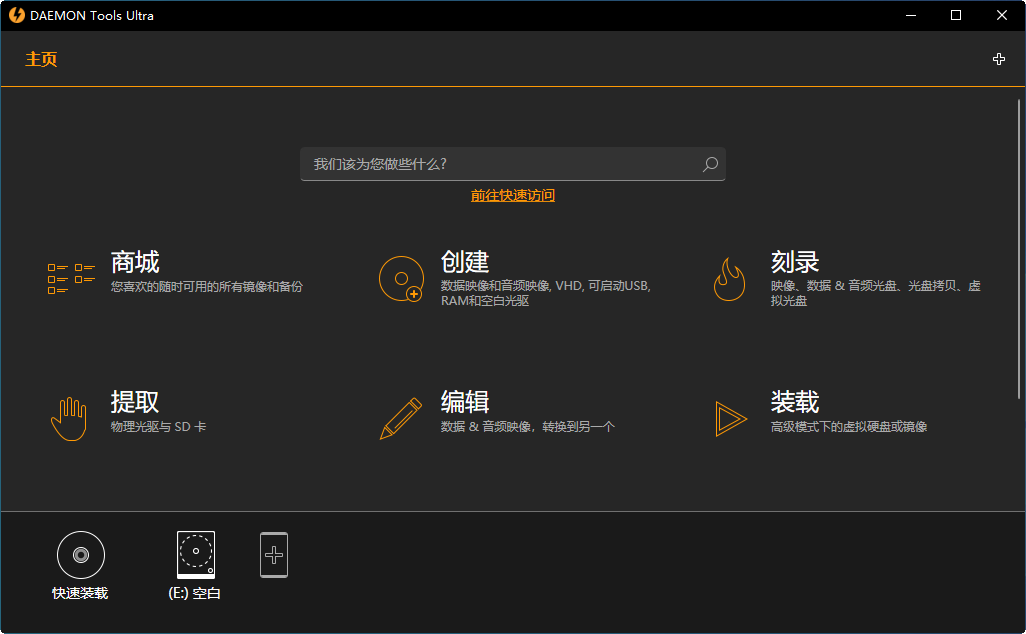Switch to the 主页 tab
The height and width of the screenshot is (634, 1026).
[41, 60]
